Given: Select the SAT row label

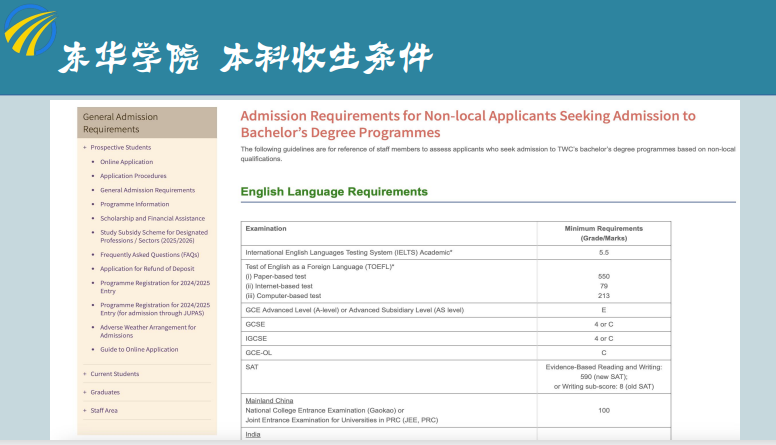Looking at the screenshot, I should click(x=252, y=367).
